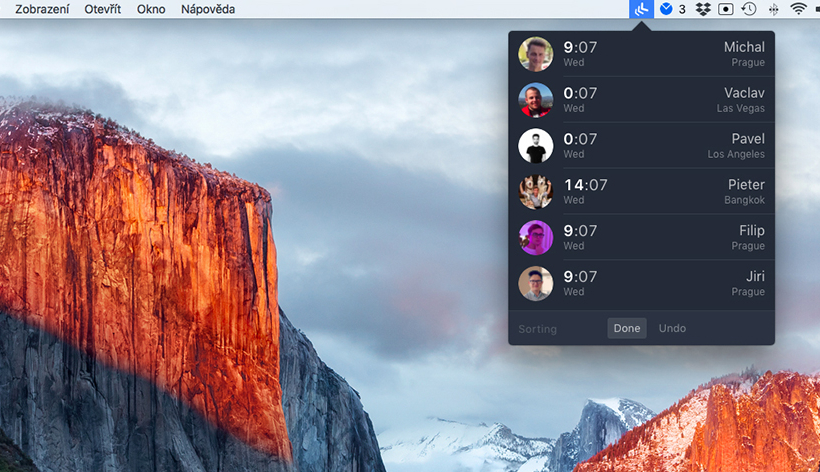The width and height of the screenshot is (820, 472).
Task: Click Filip's purple avatar
Action: click(x=536, y=238)
